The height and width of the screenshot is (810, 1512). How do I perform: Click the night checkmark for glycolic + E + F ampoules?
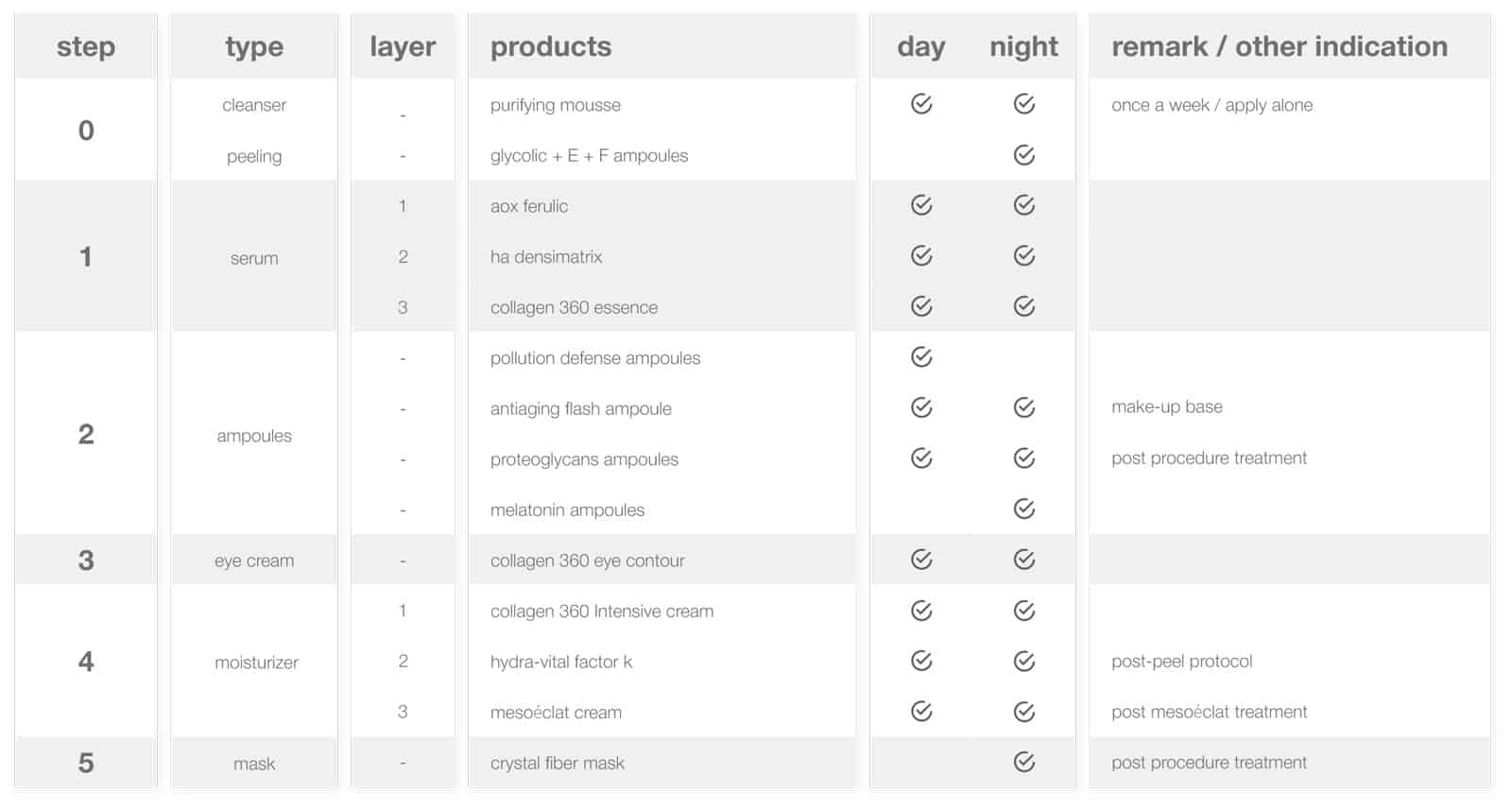(1023, 155)
